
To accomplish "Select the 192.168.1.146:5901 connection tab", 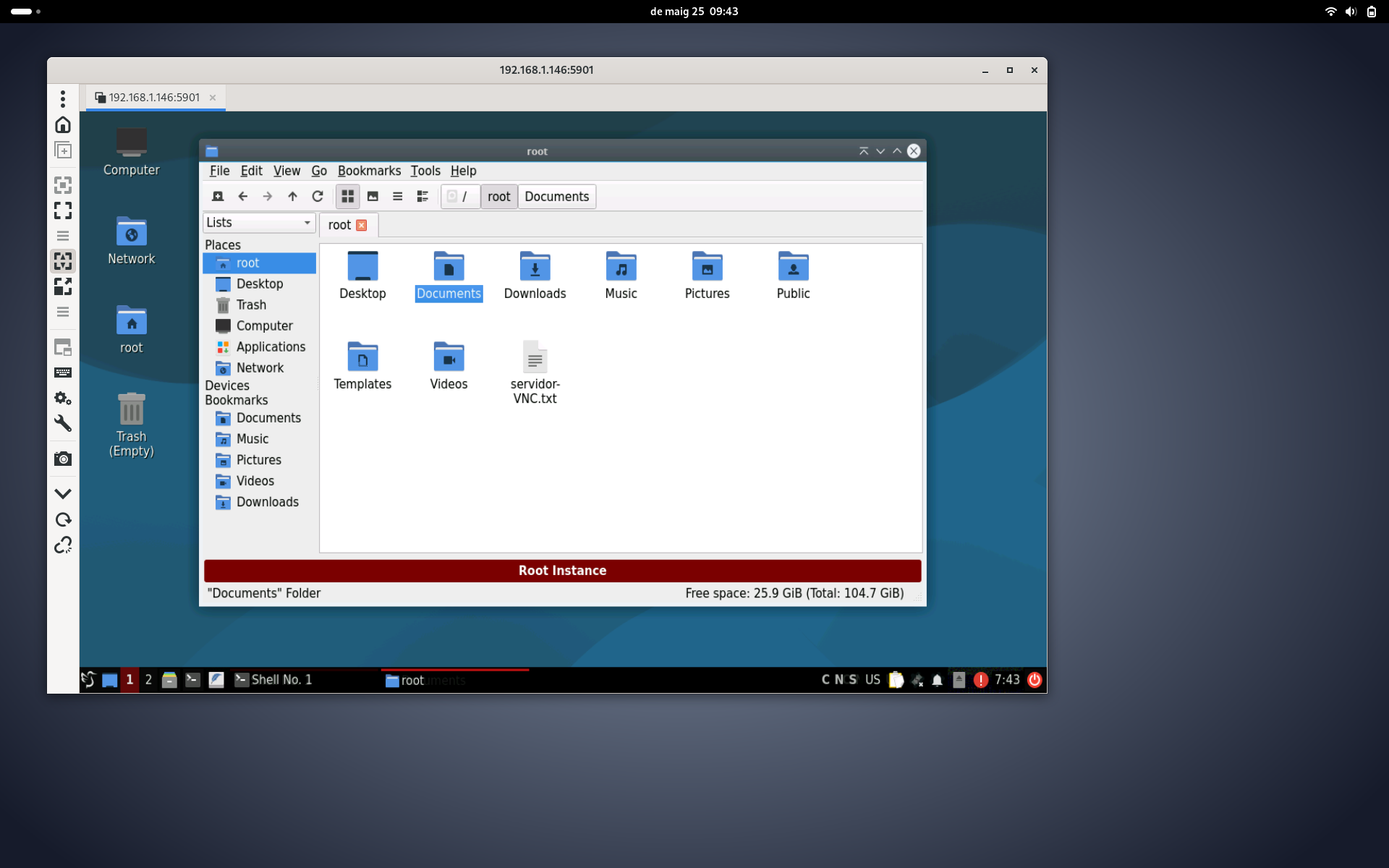I will 154,97.
